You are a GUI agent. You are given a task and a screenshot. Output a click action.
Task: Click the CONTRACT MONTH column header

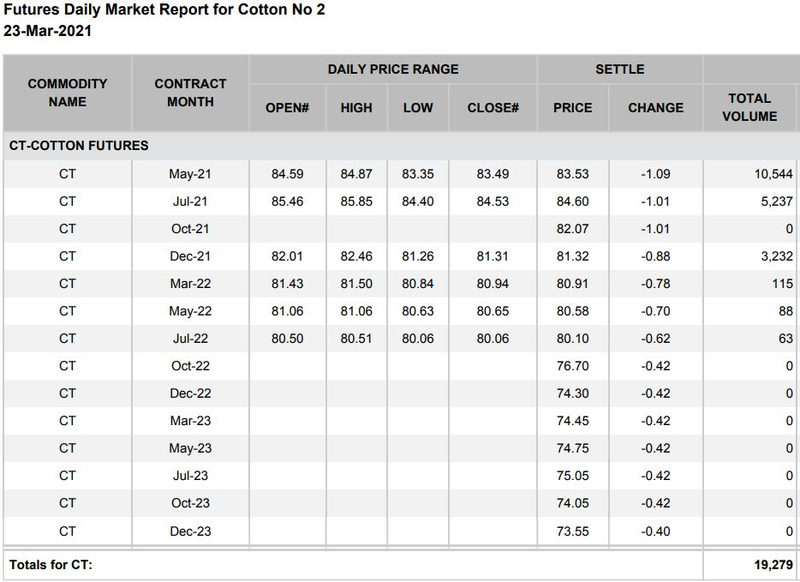190,93
